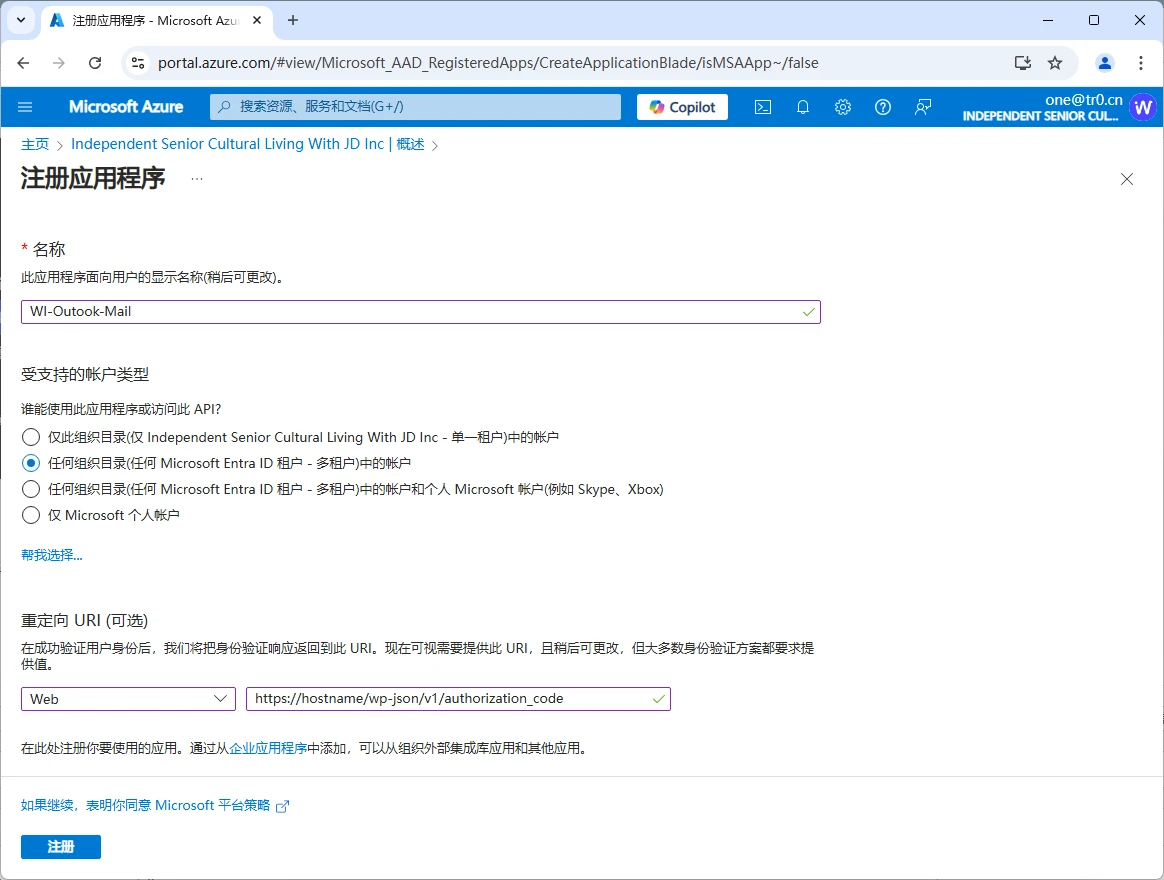Screen dimensions: 1164x880
Task: Click the browser forward arrow
Action: click(x=59, y=63)
